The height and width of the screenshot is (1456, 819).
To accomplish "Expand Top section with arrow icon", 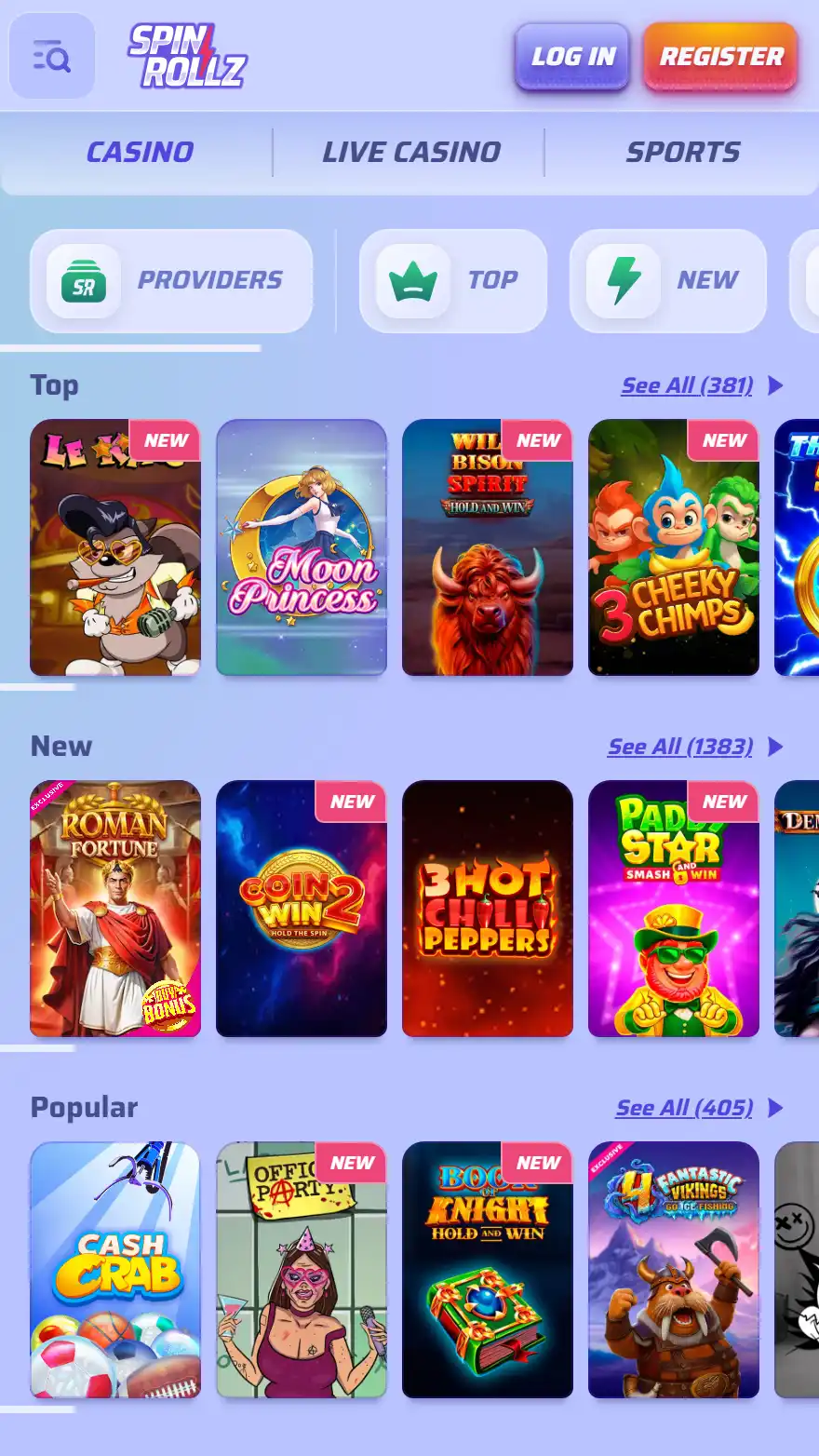I will (x=775, y=385).
